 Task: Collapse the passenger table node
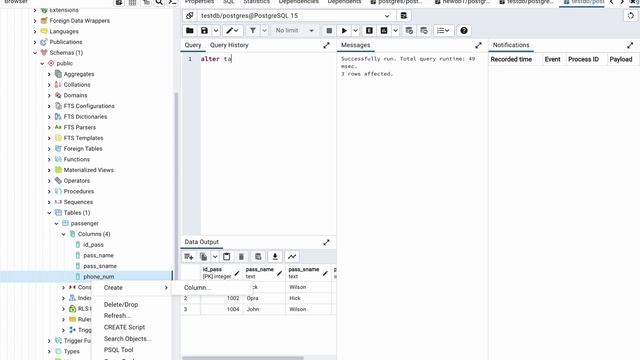(56, 223)
